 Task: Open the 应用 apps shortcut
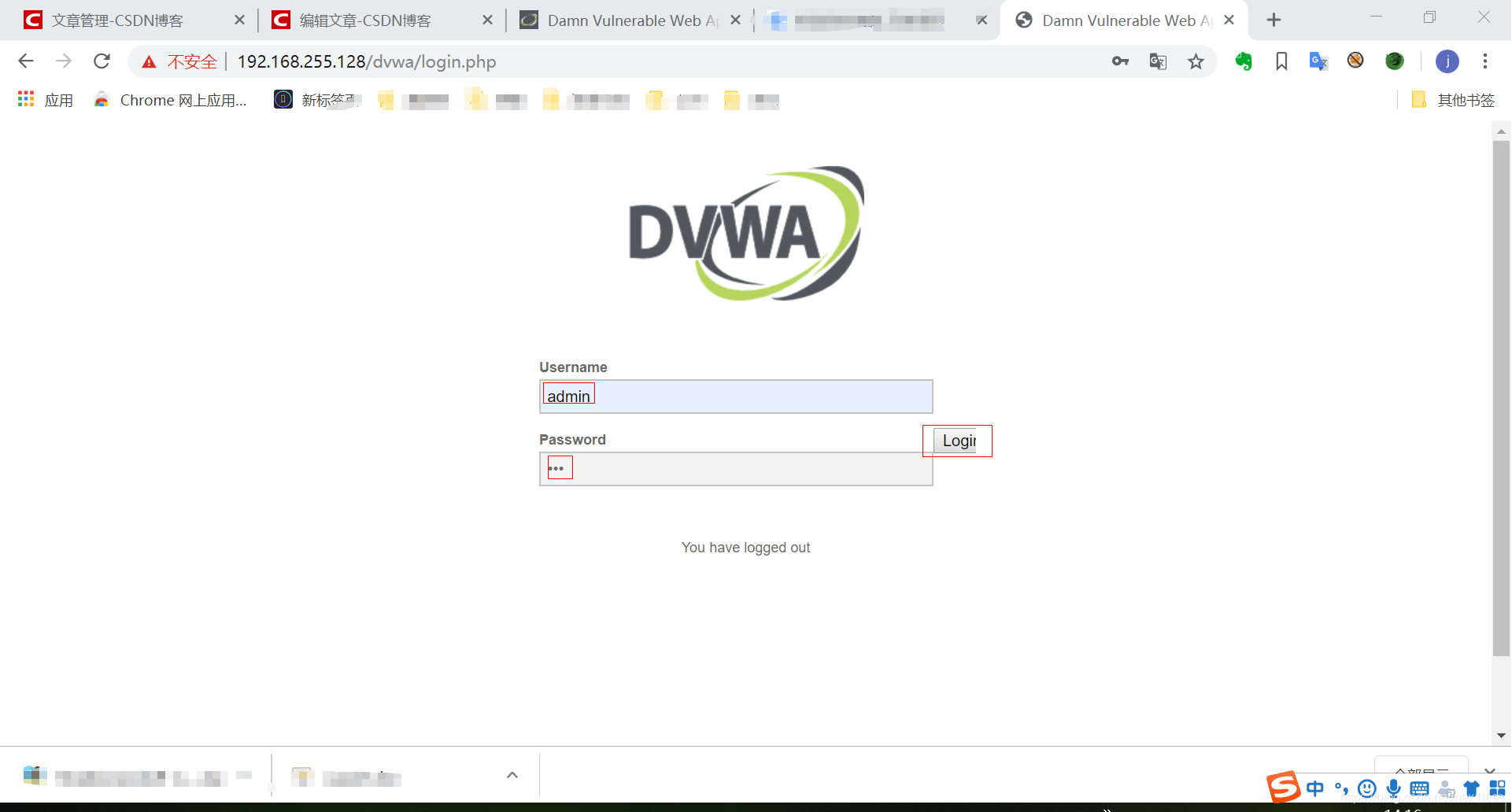point(46,100)
